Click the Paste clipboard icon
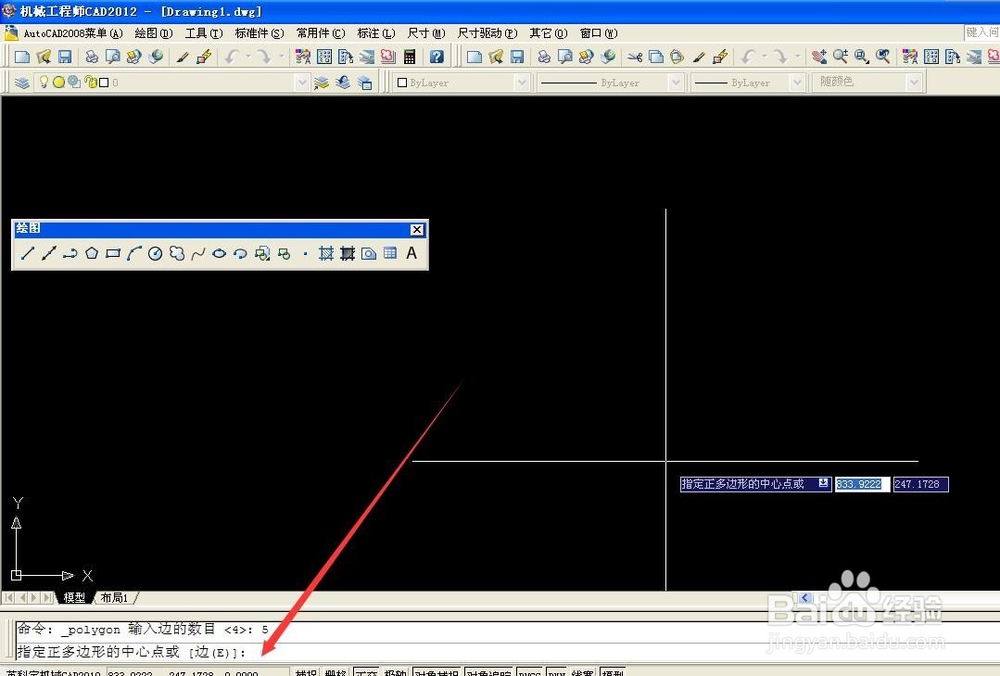1000x676 pixels. [677, 57]
